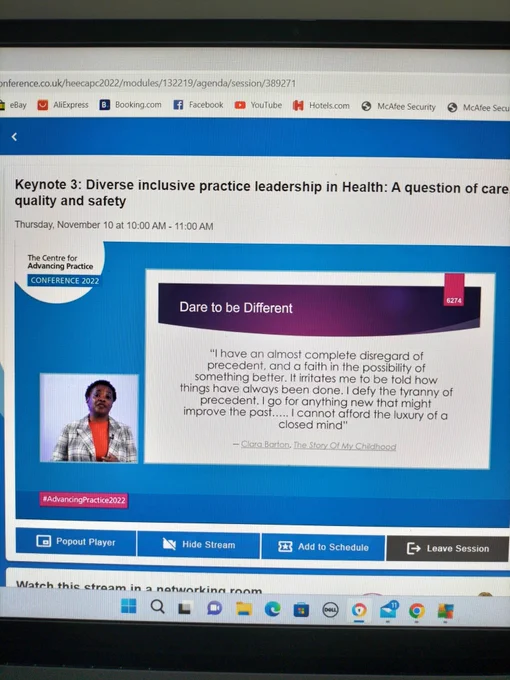Click the Booking.com B favicon
Viewport: 510px width, 680px height.
coord(105,105)
